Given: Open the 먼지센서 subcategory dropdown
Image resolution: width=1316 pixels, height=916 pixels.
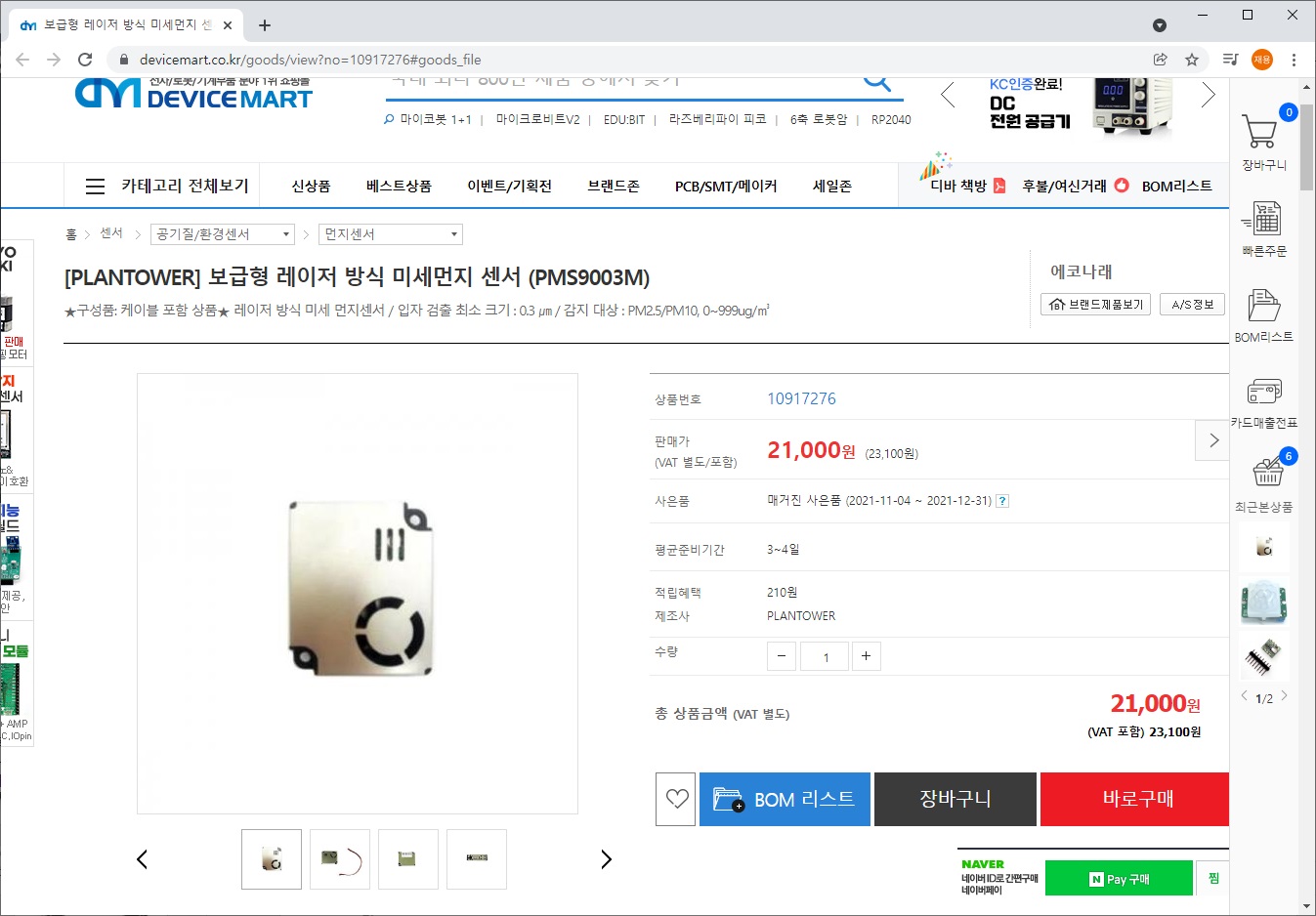Looking at the screenshot, I should 391,234.
